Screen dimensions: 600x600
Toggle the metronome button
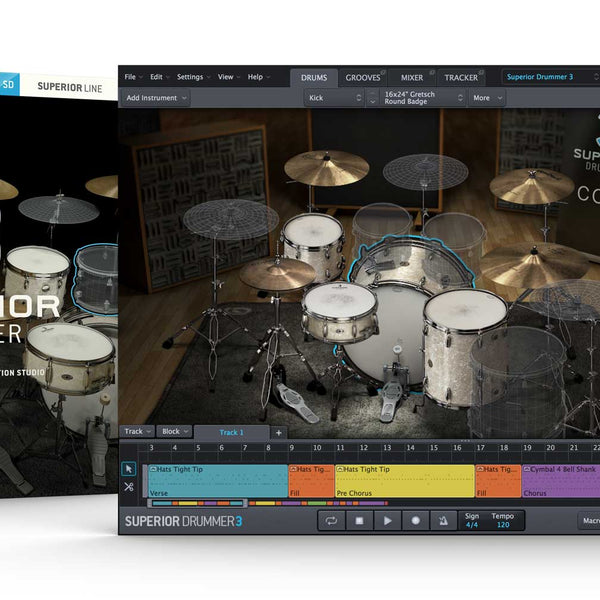(443, 520)
